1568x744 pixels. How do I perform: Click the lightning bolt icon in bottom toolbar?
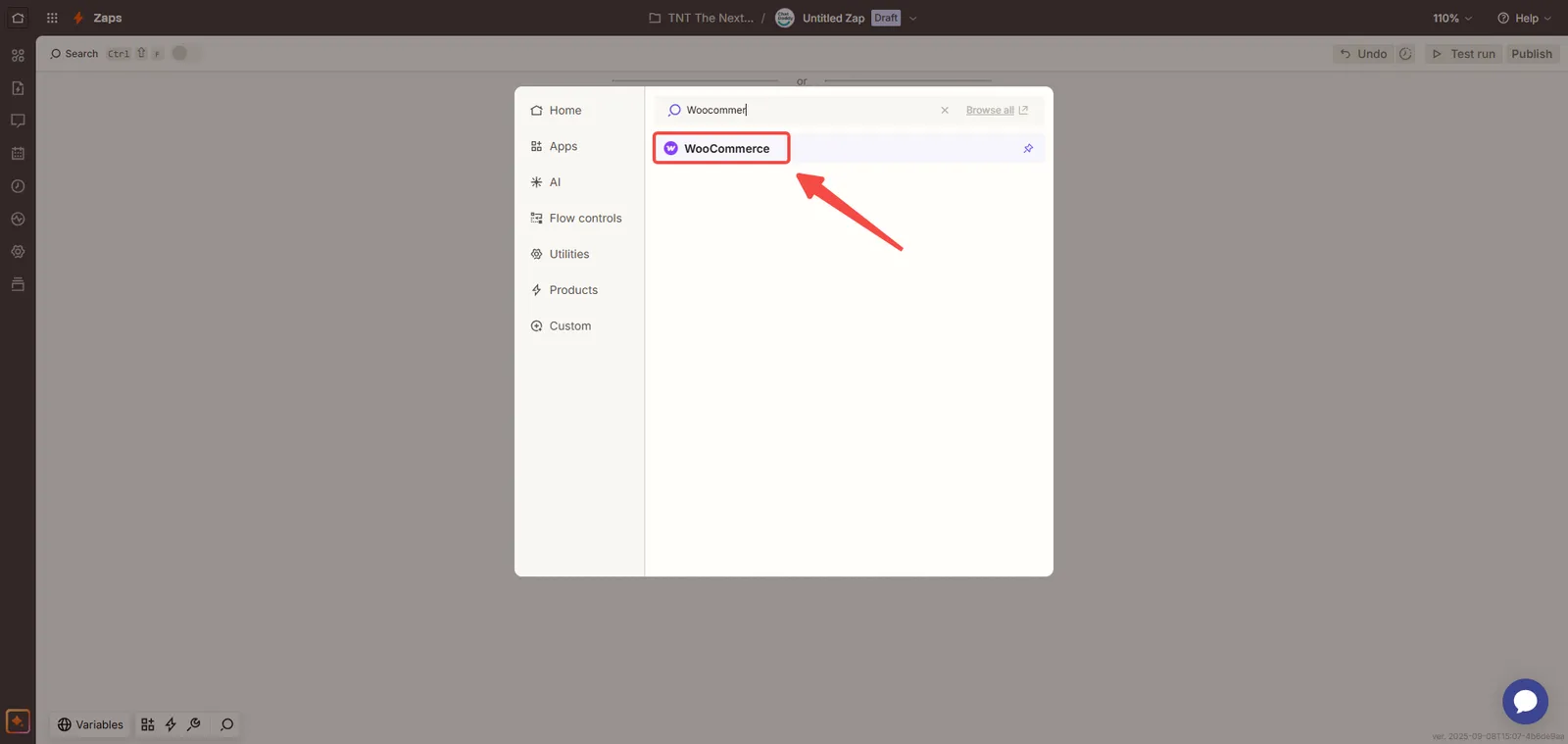pyautogui.click(x=171, y=724)
